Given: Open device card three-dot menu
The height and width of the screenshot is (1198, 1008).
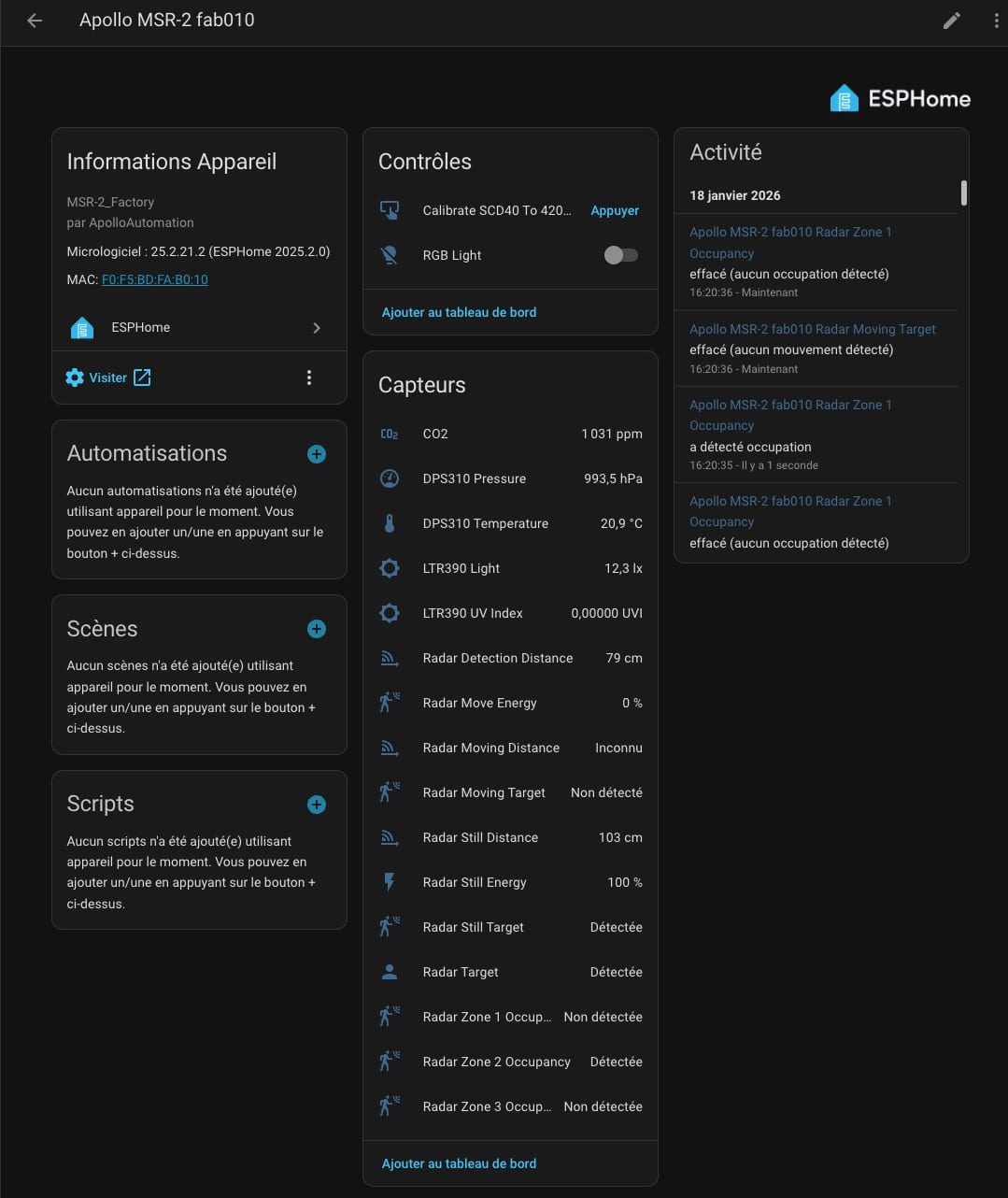Looking at the screenshot, I should [x=309, y=378].
